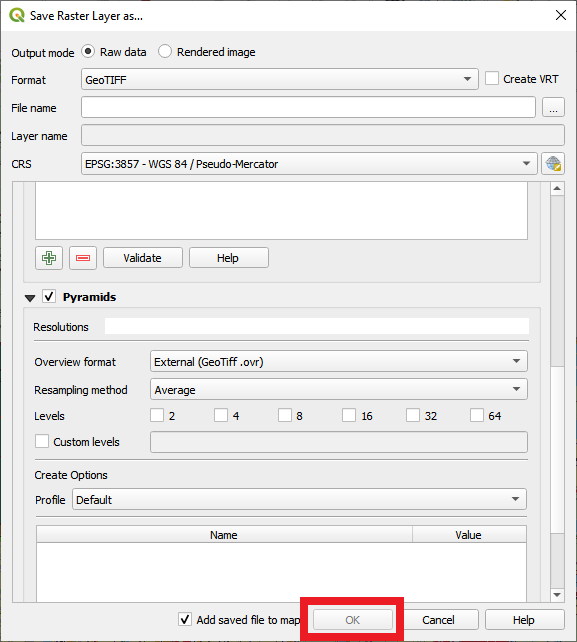Click the Value column header
577x642 pixels.
(469, 534)
